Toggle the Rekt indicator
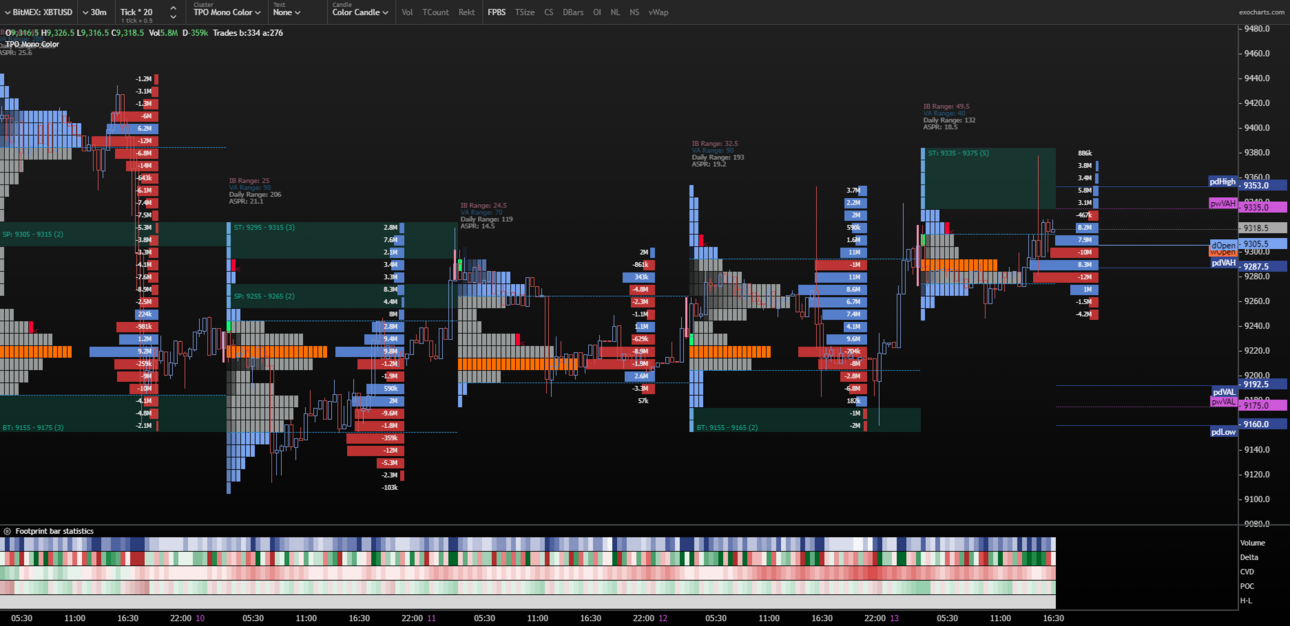1290x626 pixels. 467,12
